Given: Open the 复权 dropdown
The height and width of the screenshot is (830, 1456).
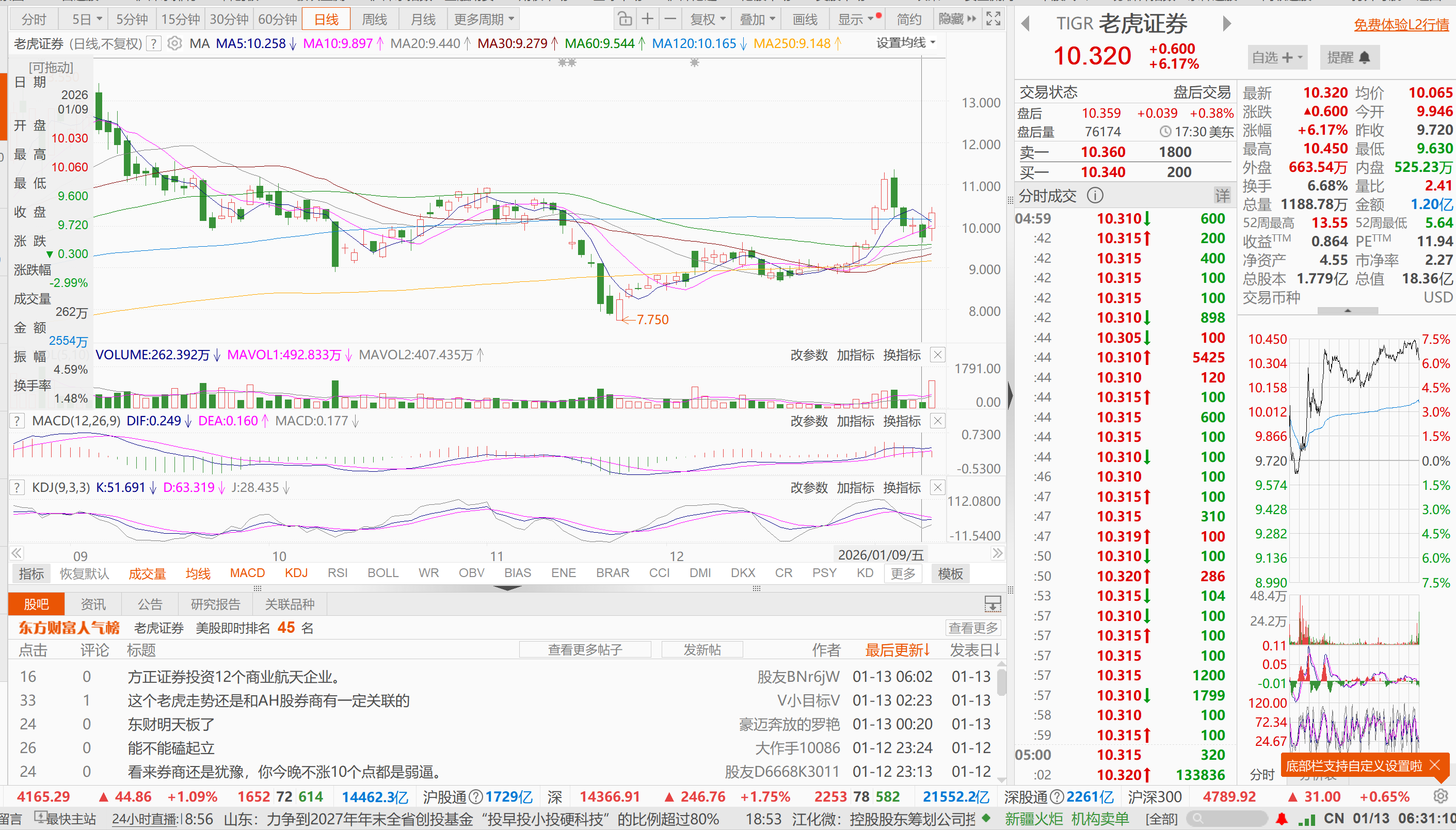Looking at the screenshot, I should click(707, 20).
